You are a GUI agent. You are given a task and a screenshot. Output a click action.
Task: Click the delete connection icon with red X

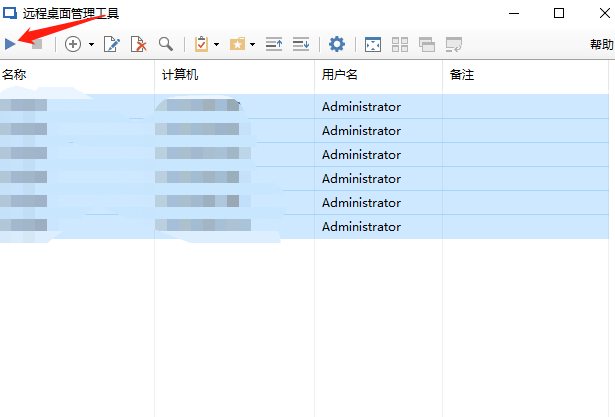pos(139,44)
